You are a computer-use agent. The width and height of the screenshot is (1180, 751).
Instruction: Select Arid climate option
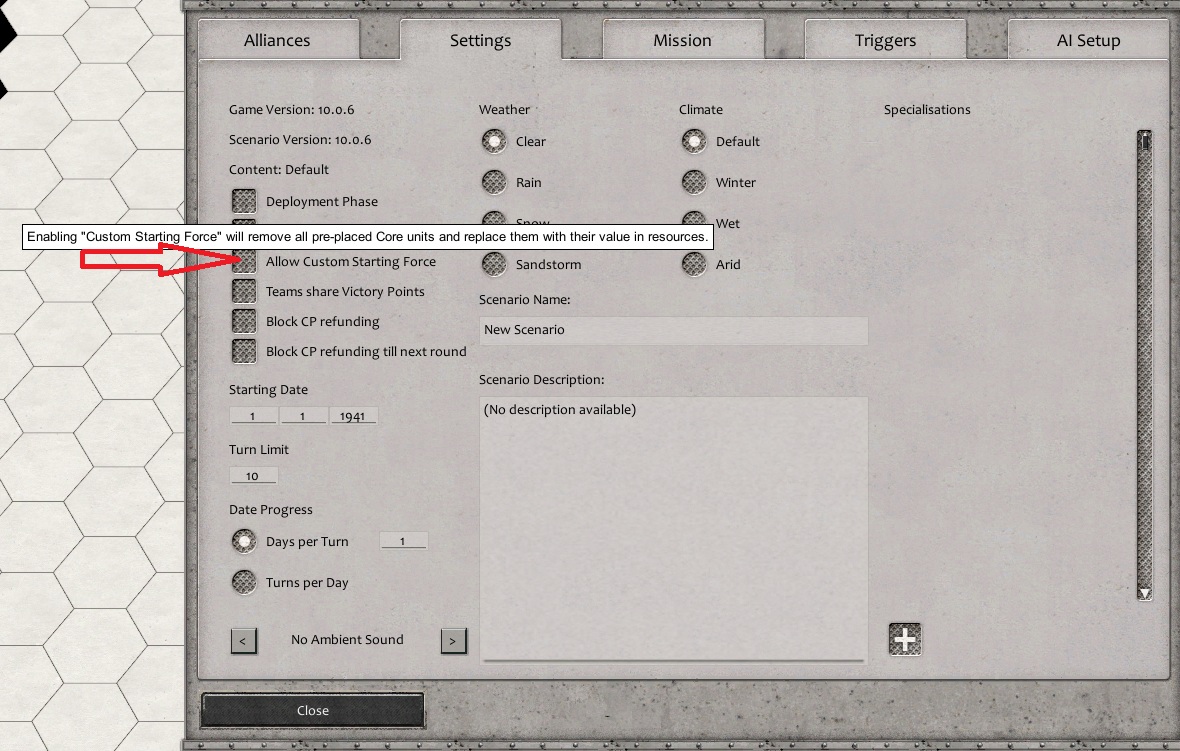[x=694, y=264]
